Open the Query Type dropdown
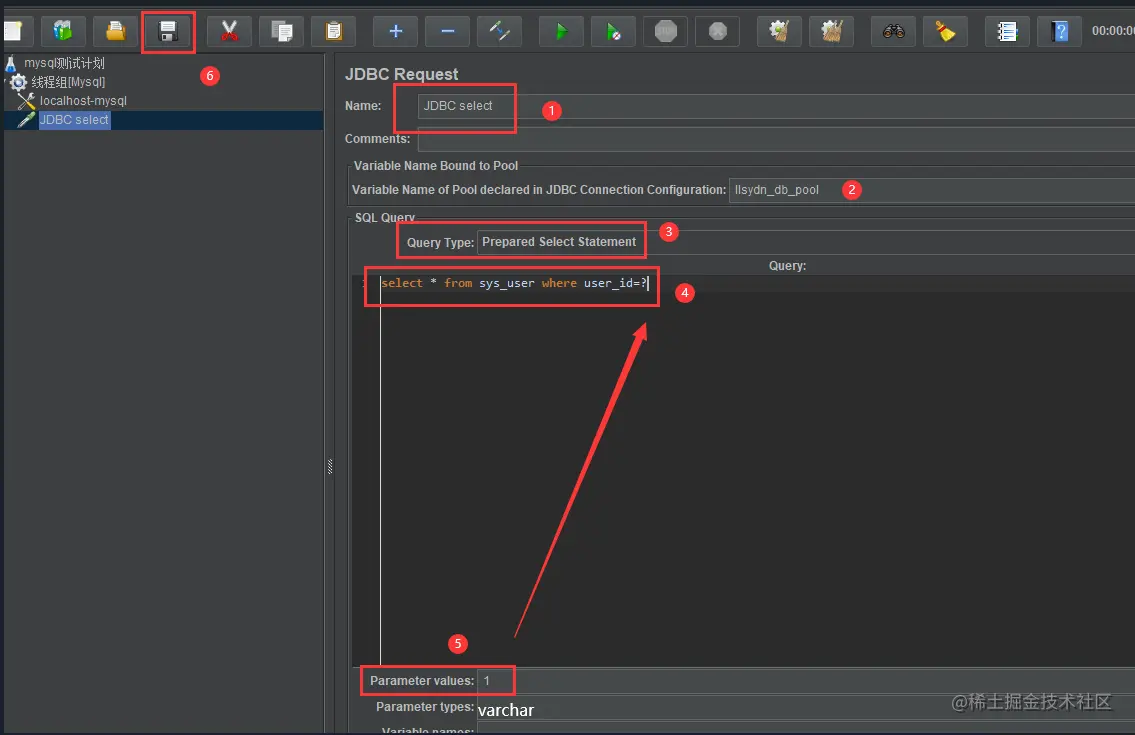1135x735 pixels. point(806,242)
